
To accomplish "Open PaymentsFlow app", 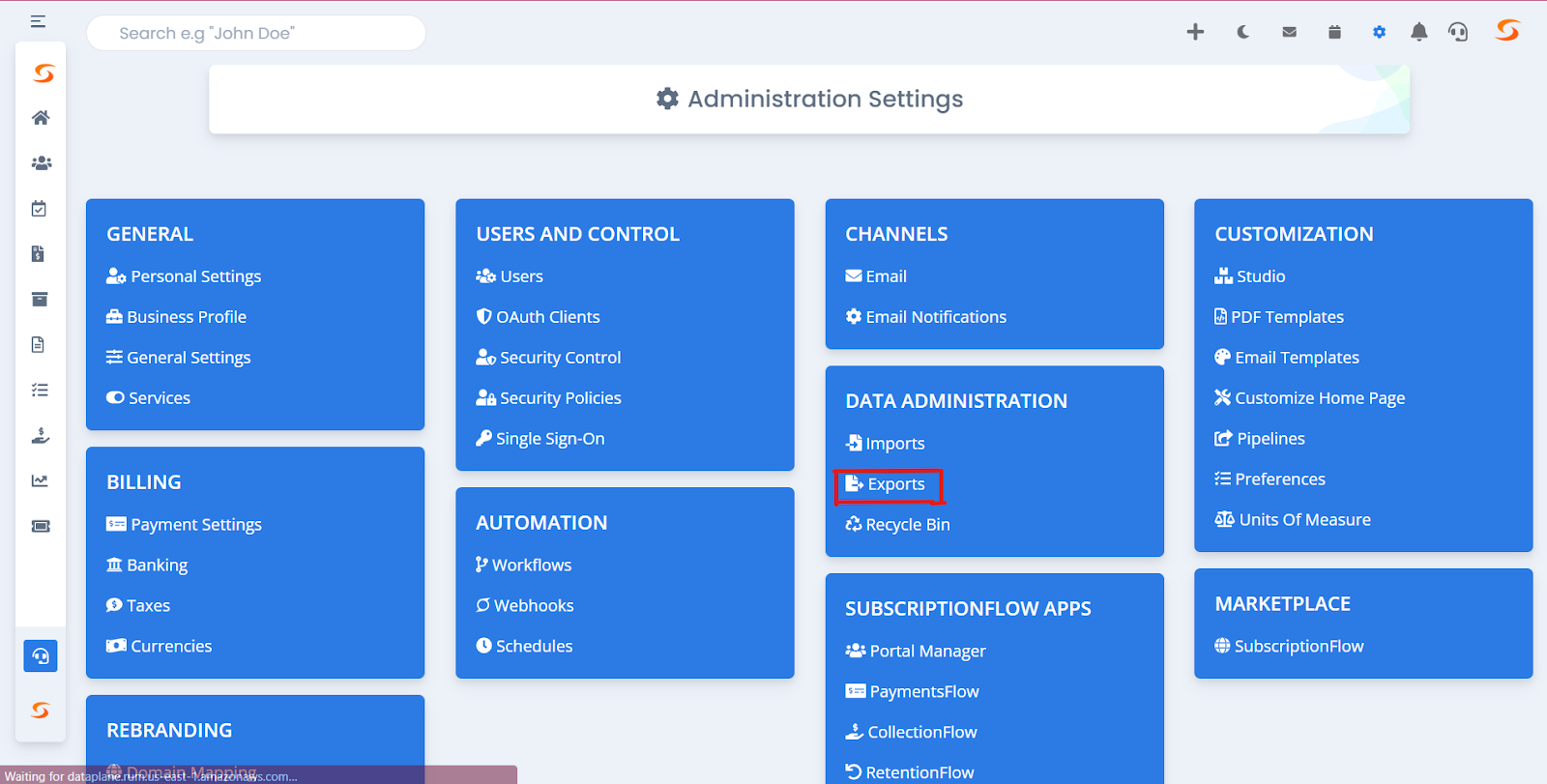I will point(913,692).
